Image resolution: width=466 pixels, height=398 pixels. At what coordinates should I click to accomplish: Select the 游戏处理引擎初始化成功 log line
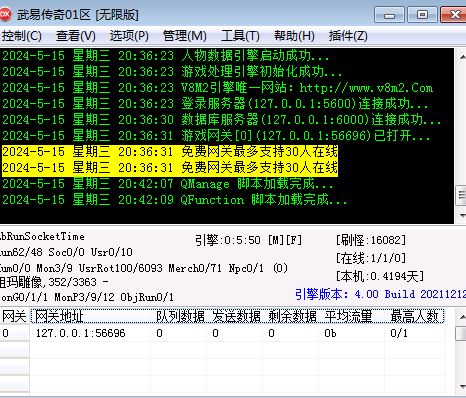[172, 72]
